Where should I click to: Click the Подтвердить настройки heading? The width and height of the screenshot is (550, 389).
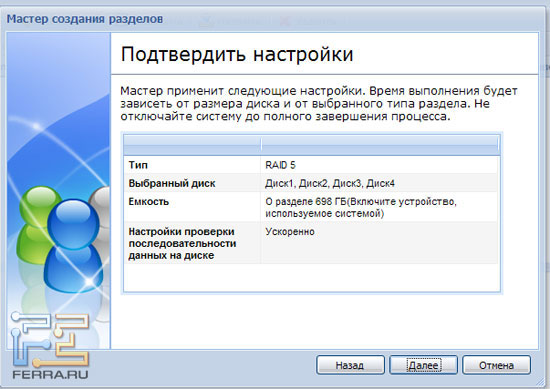pyautogui.click(x=237, y=54)
